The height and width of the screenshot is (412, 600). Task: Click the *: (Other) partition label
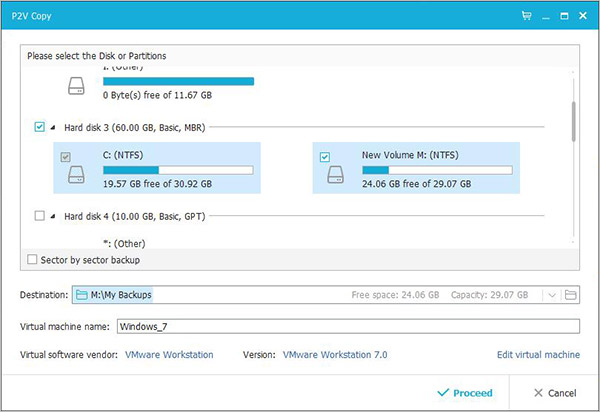click(x=124, y=244)
